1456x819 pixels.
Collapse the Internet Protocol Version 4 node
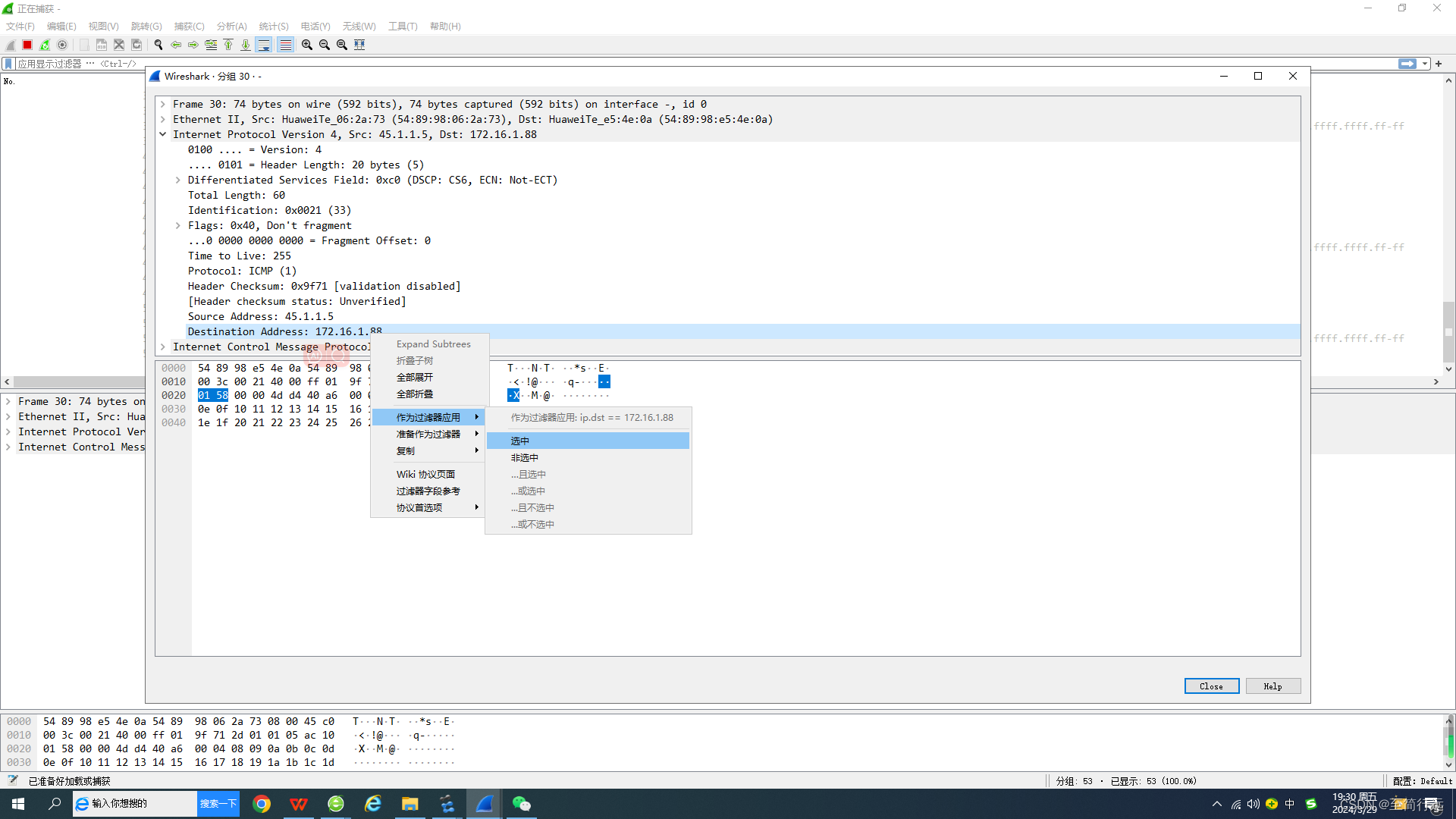163,134
